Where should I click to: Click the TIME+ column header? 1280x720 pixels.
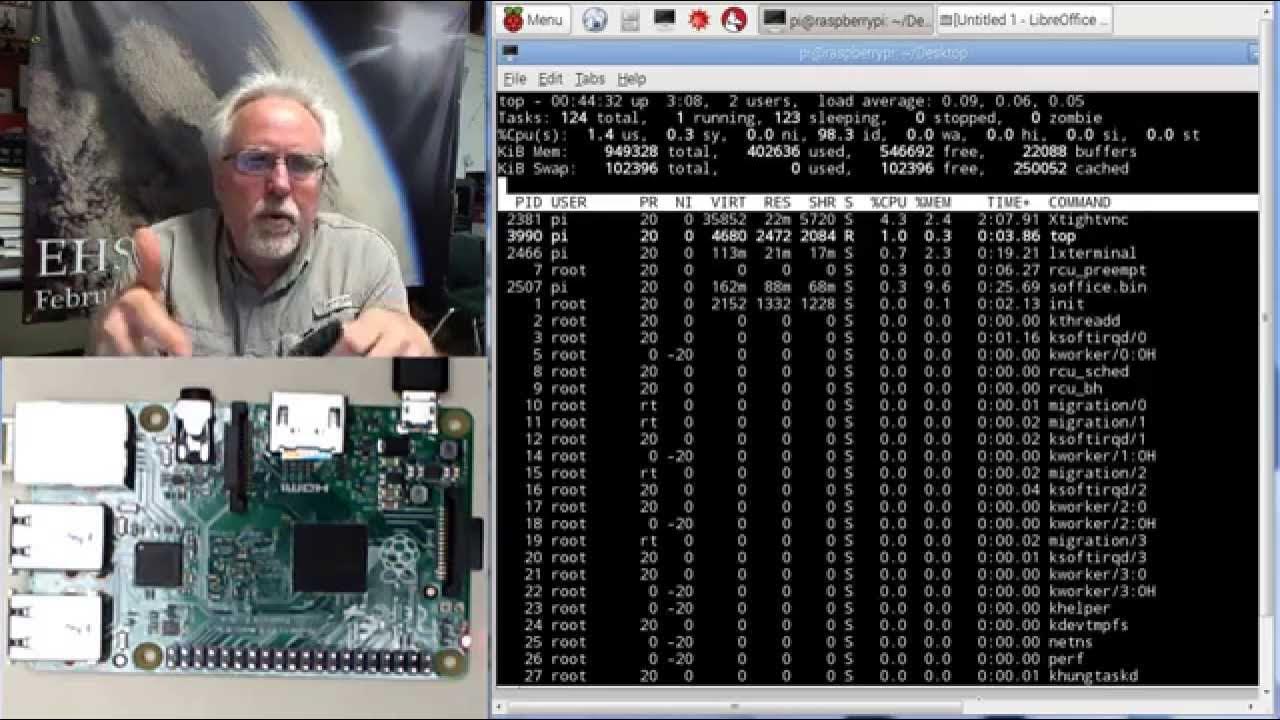click(1008, 202)
